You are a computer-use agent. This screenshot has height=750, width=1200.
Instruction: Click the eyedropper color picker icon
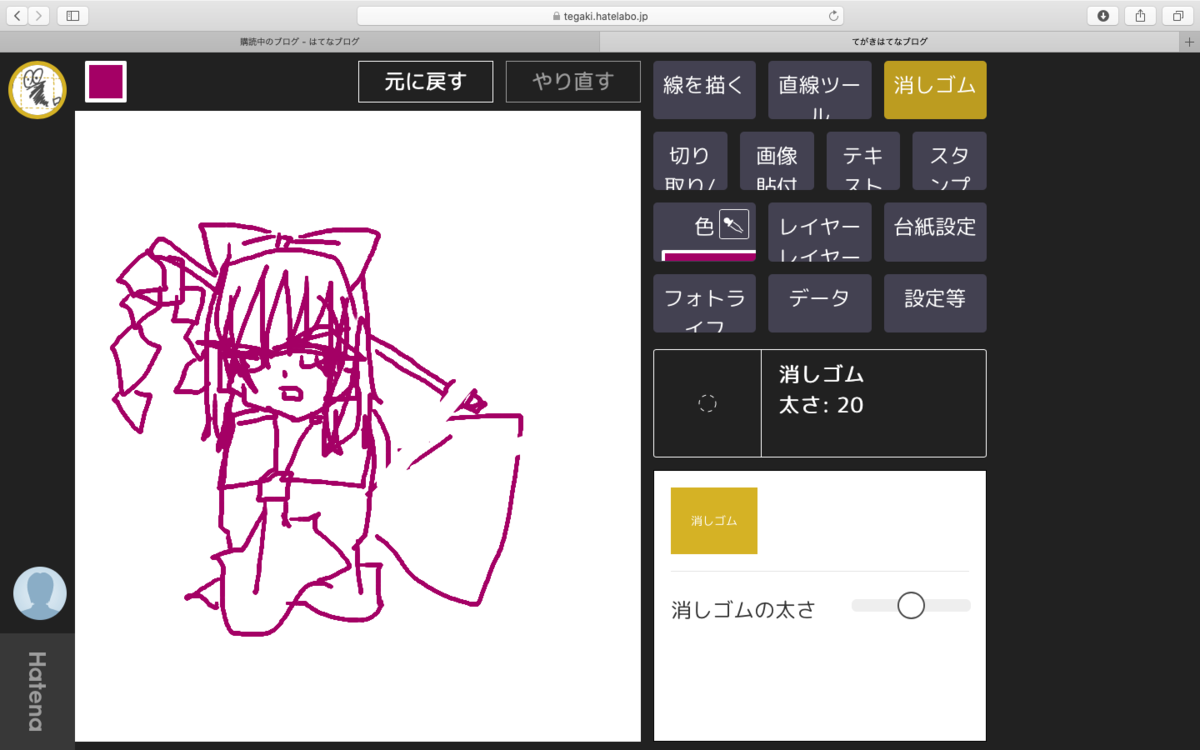click(734, 225)
